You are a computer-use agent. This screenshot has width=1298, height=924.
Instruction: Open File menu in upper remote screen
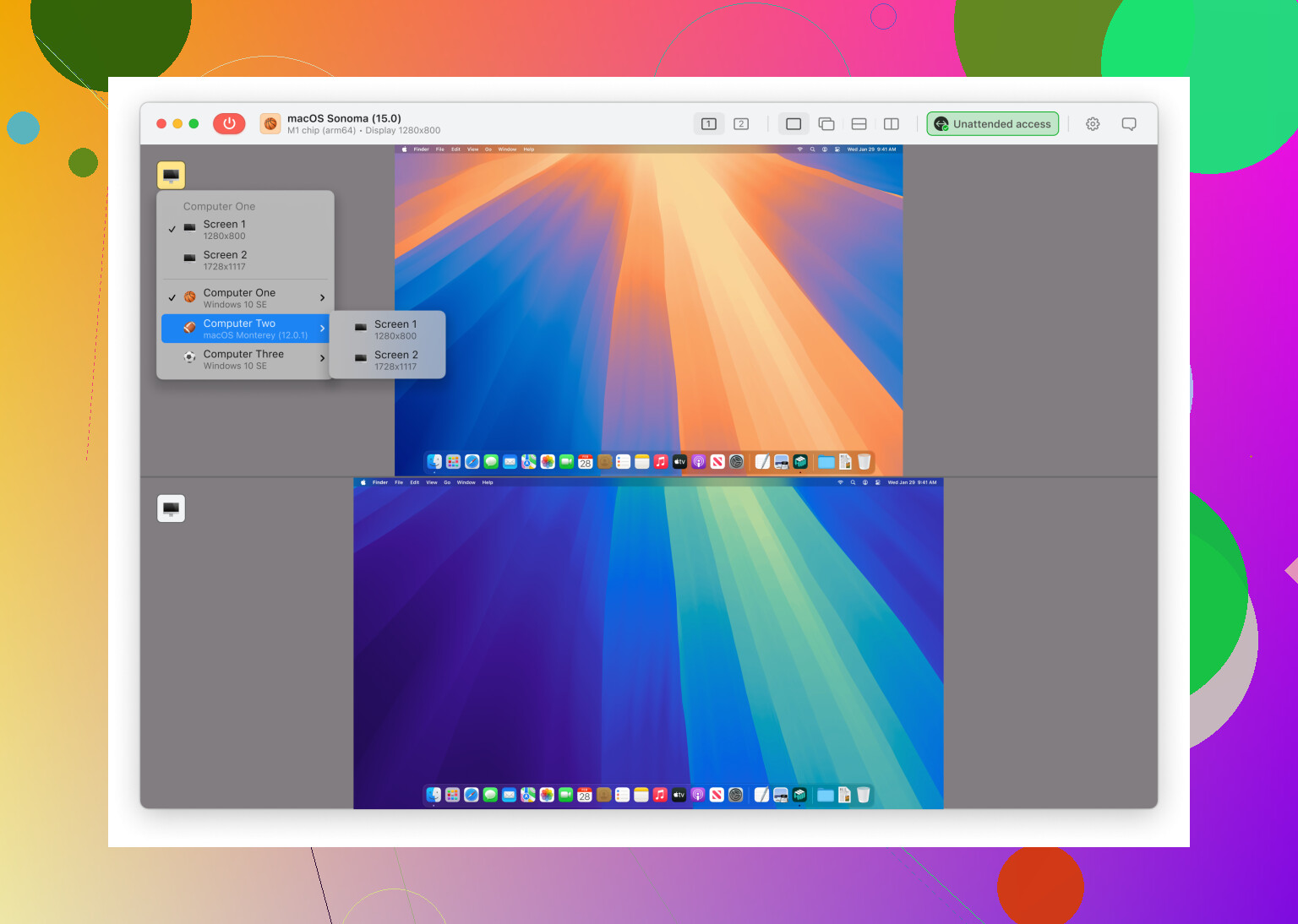pyautogui.click(x=440, y=149)
